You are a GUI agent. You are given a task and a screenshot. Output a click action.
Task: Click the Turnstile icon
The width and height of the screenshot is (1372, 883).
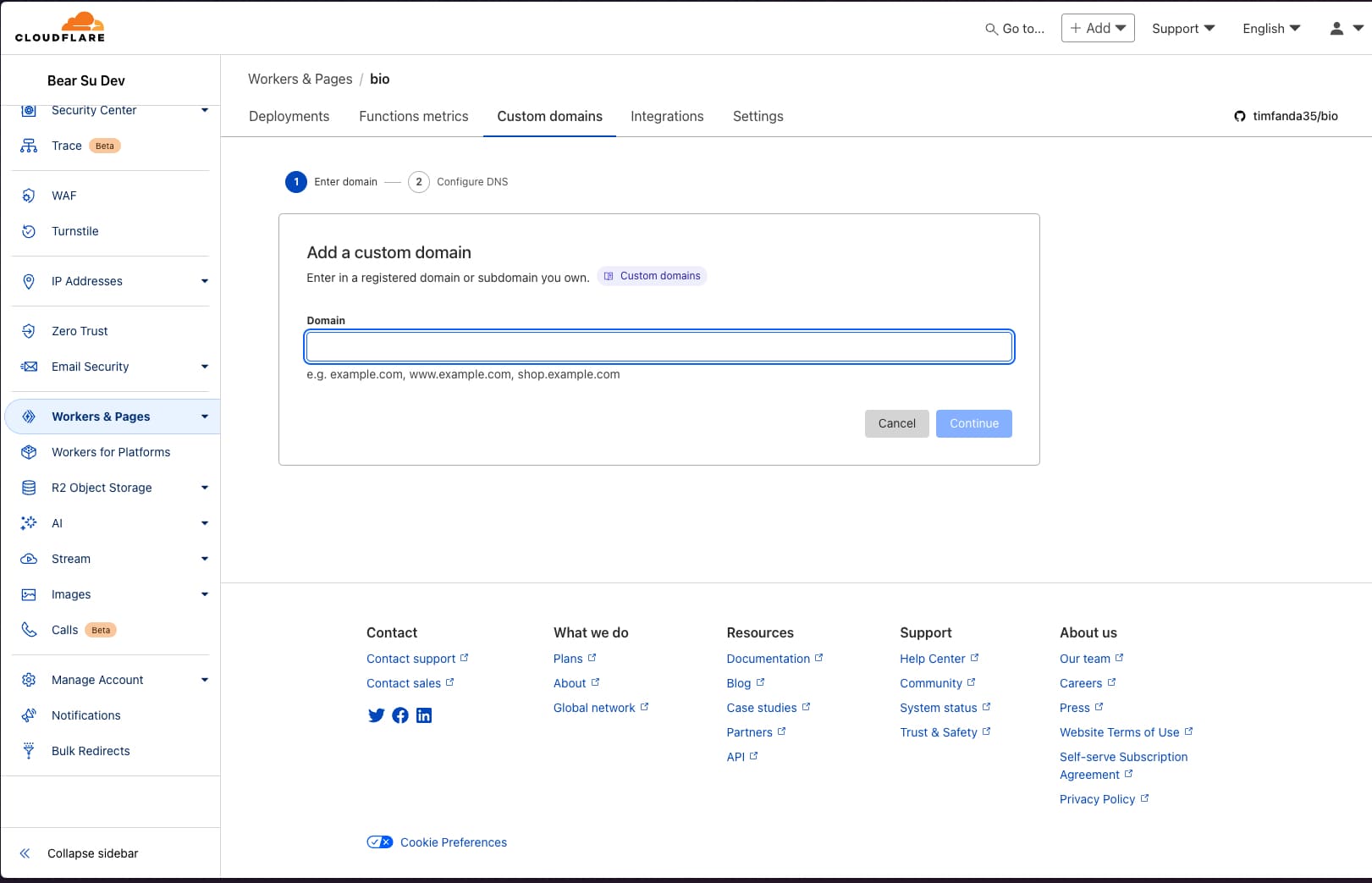[x=29, y=231]
